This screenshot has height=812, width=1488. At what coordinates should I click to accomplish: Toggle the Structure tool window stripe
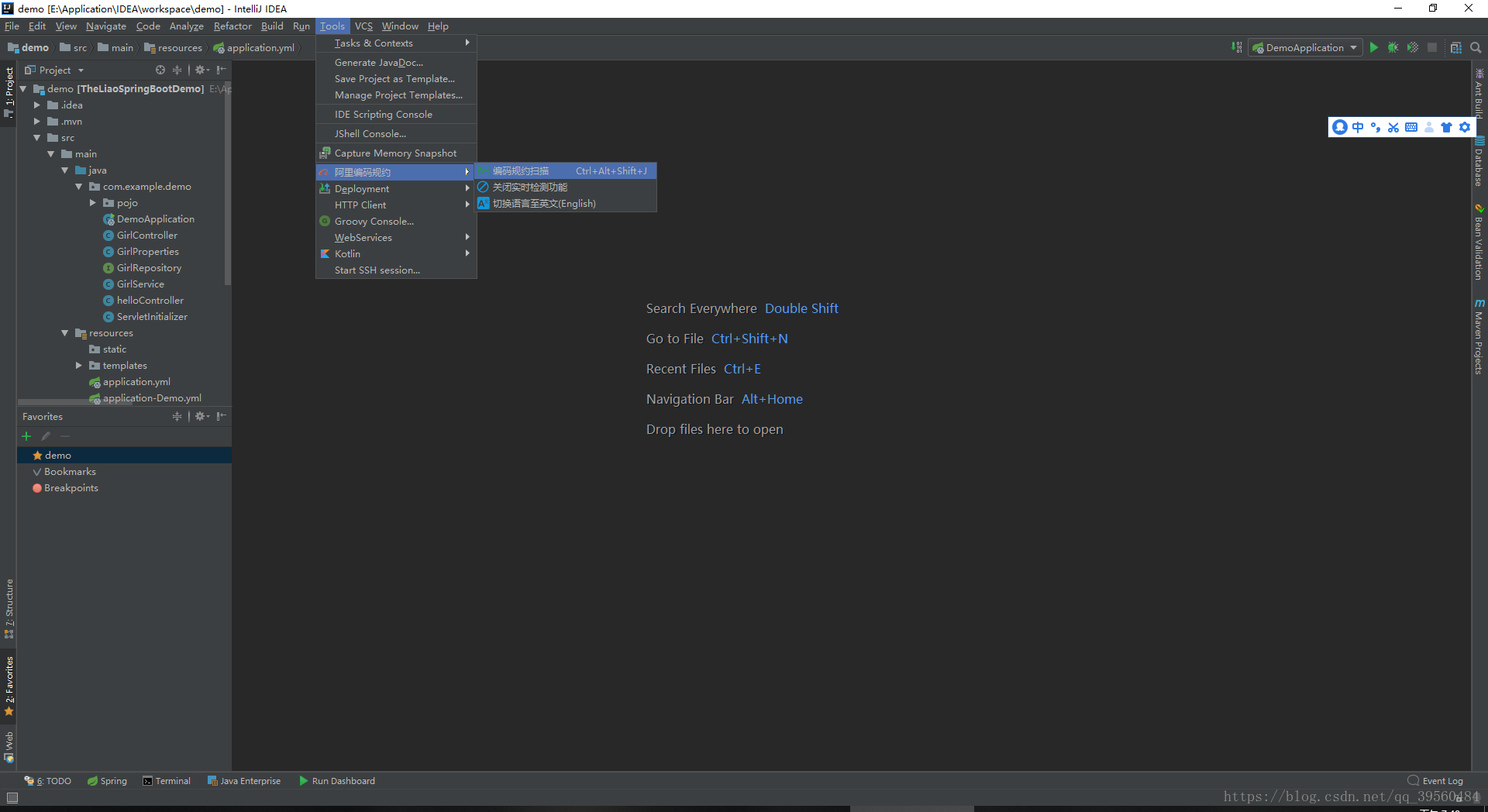9,609
